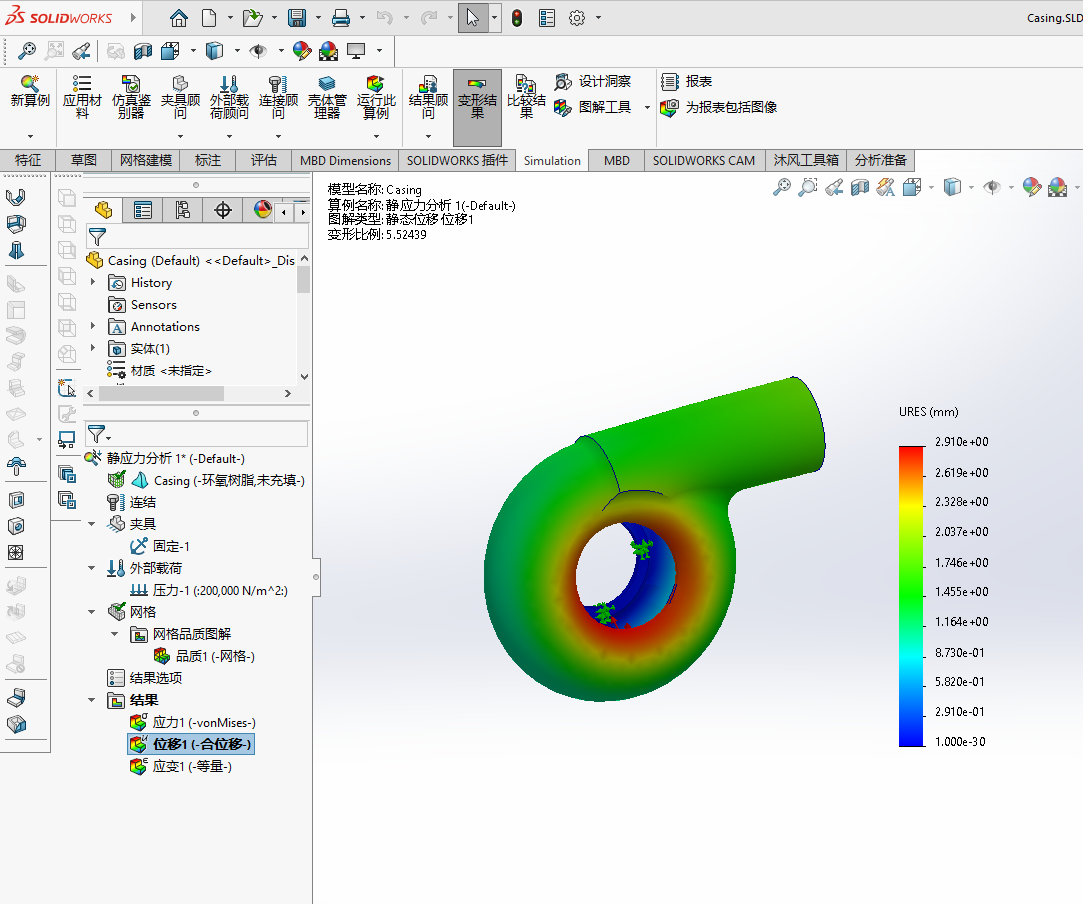Open the New Study (新算例) dropdown arrow
Screen dimensions: 1083x904
pos(30,136)
